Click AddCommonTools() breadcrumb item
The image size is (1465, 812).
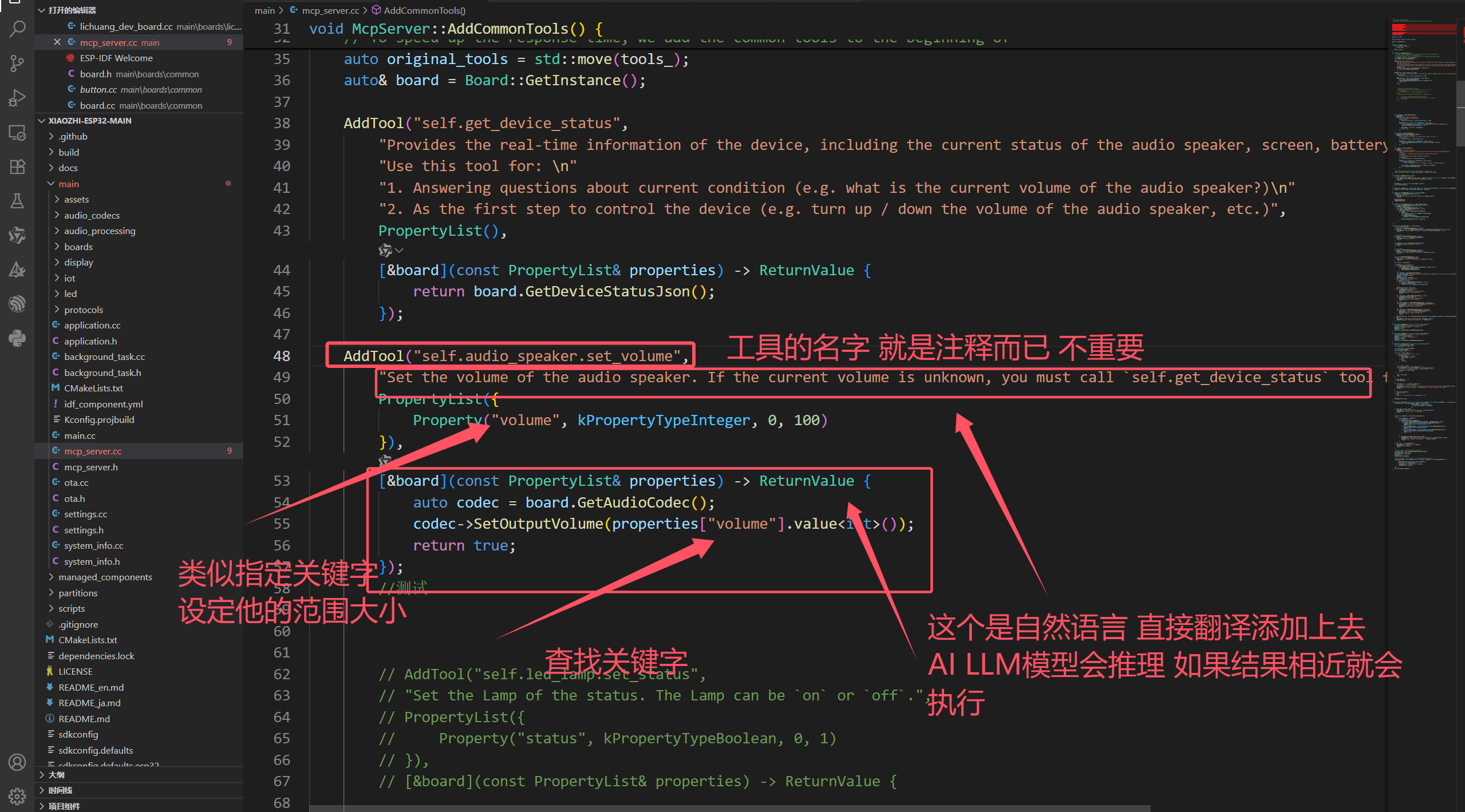click(x=424, y=10)
